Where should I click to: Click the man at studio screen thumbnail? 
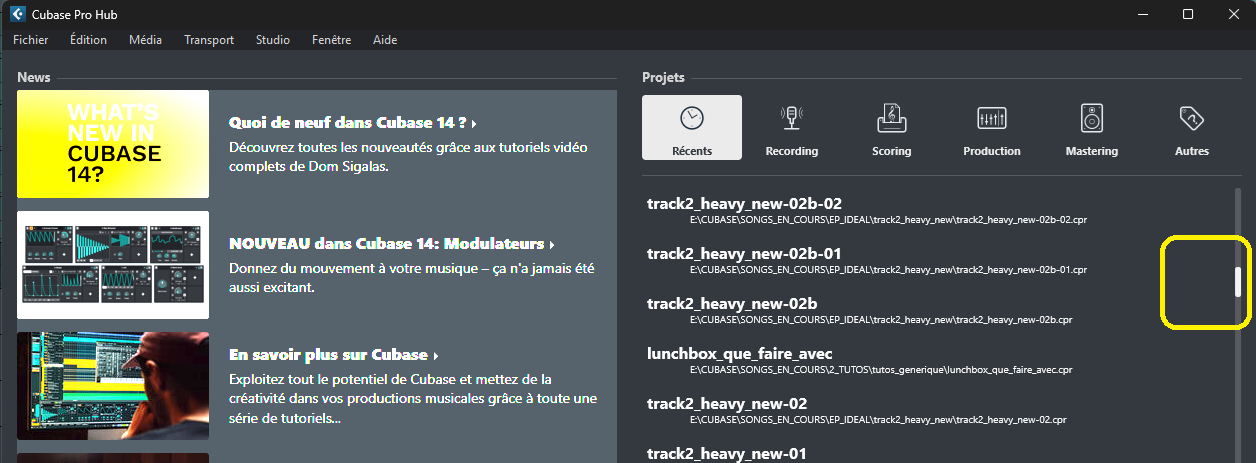click(x=113, y=386)
